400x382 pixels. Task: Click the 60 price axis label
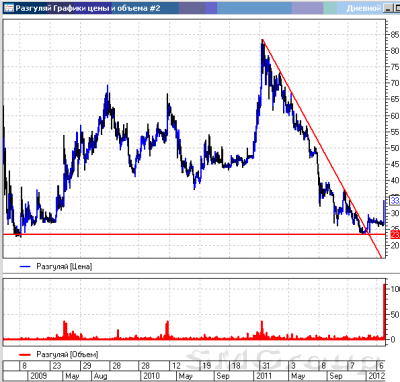point(395,115)
